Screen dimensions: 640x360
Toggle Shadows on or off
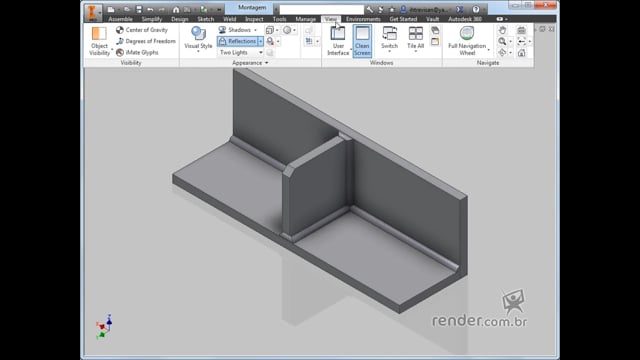coord(235,30)
